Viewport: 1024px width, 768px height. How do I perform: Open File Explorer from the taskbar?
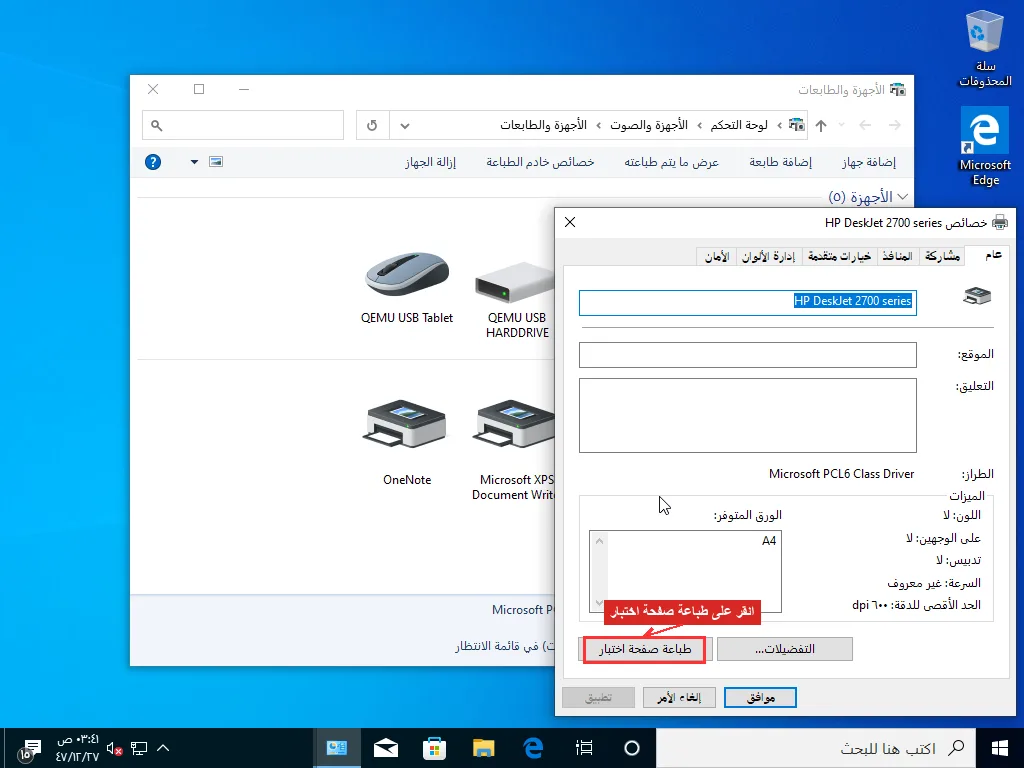coord(483,748)
